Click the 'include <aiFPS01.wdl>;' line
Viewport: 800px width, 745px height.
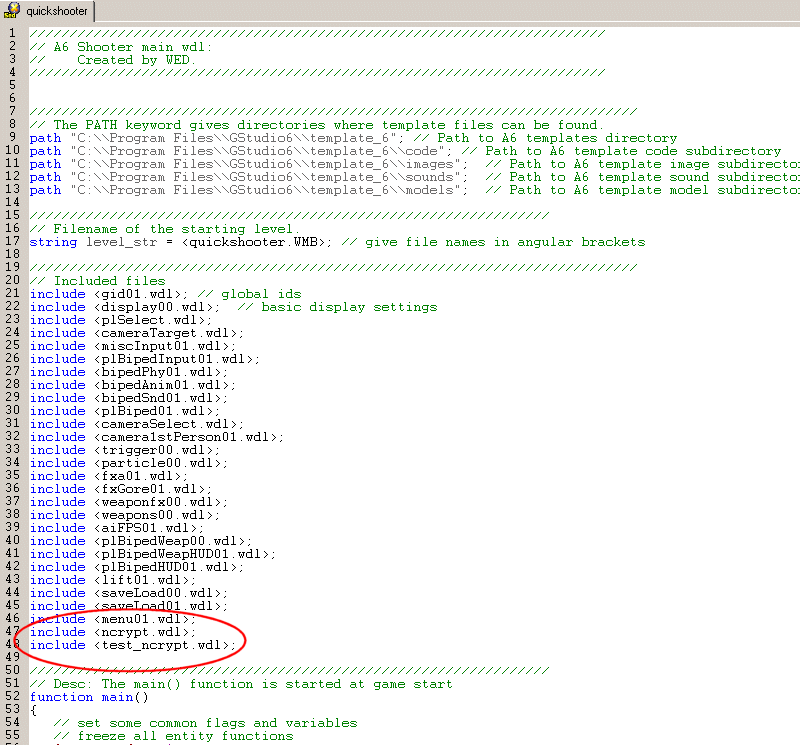(117, 528)
